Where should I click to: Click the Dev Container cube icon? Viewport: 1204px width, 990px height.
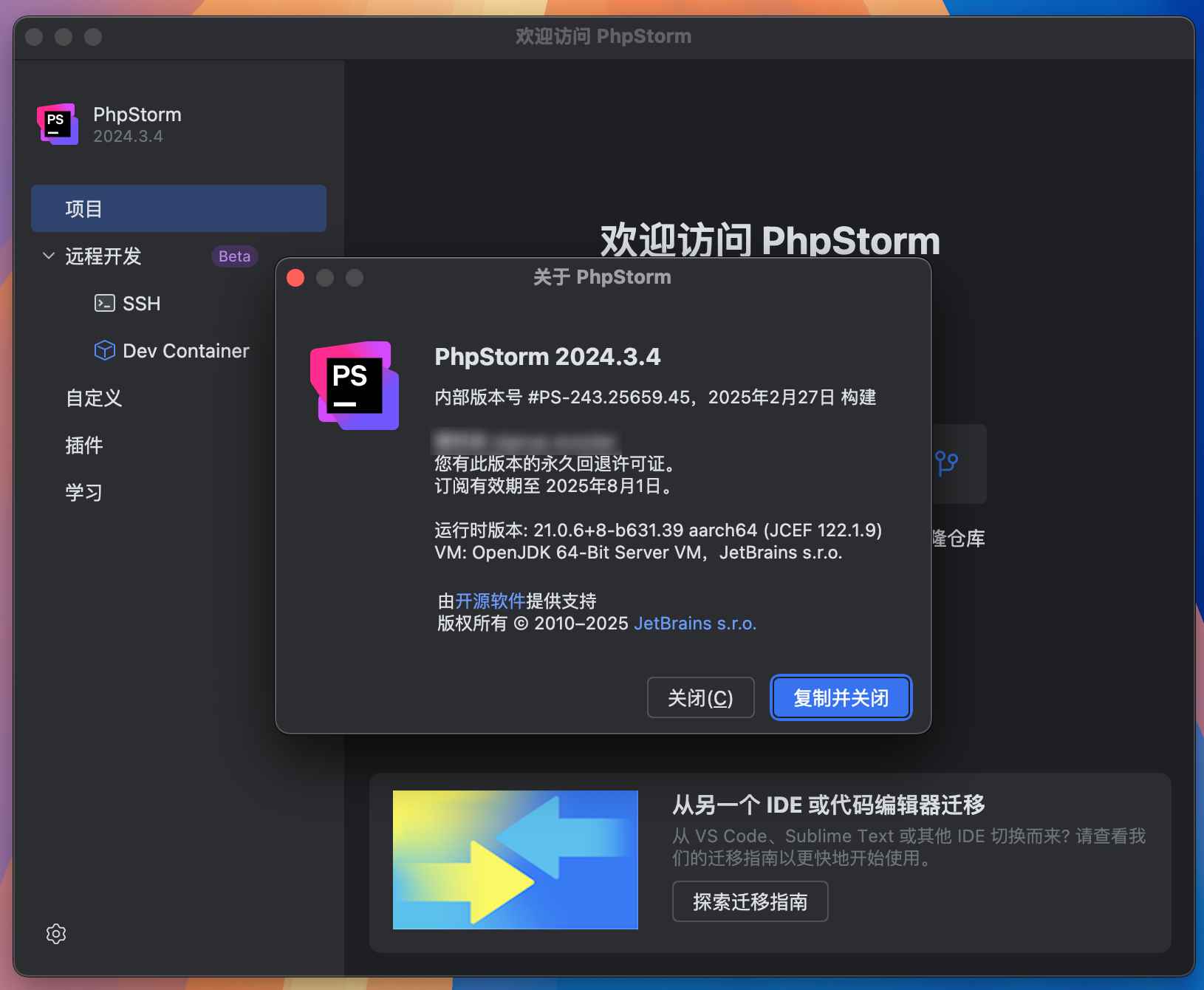105,350
